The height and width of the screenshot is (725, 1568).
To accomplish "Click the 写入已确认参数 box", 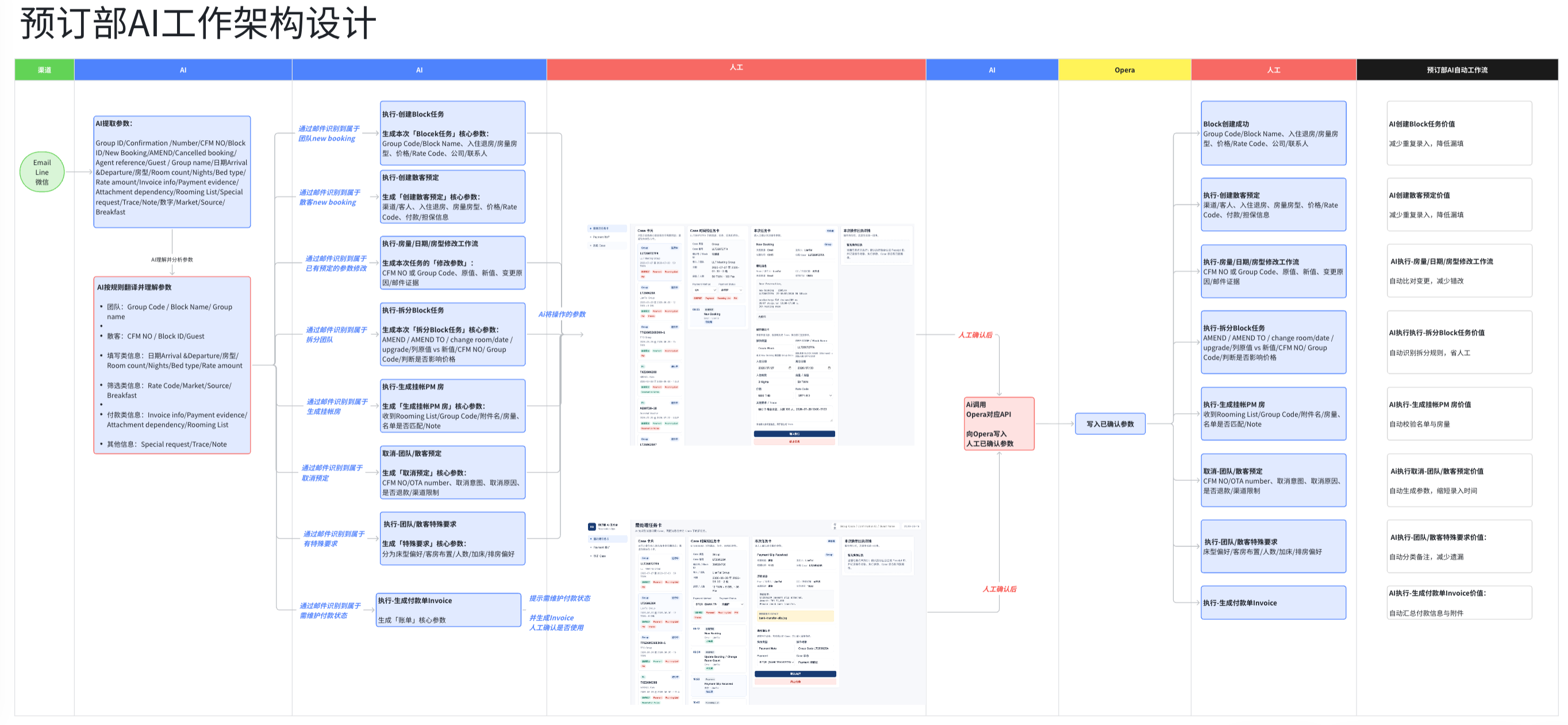I will (x=1110, y=424).
